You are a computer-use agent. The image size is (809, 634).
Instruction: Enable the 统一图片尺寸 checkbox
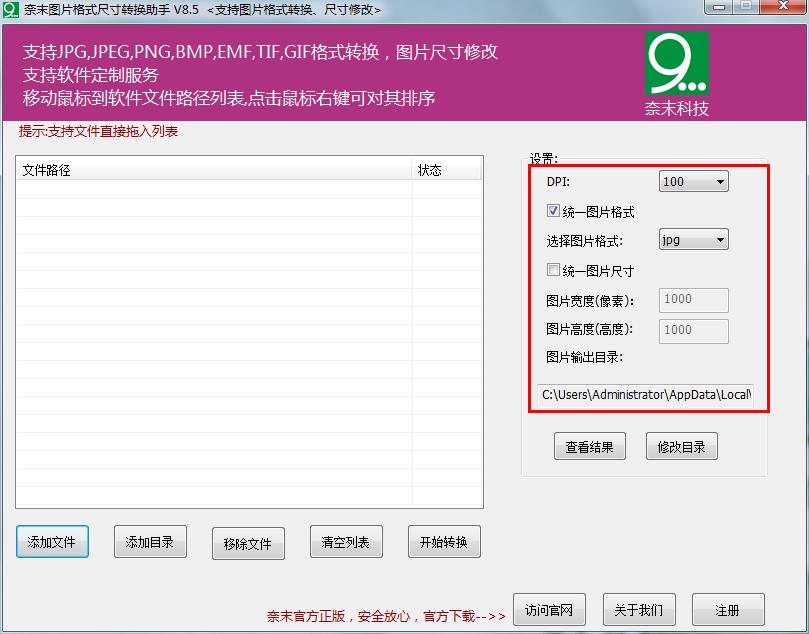(553, 270)
